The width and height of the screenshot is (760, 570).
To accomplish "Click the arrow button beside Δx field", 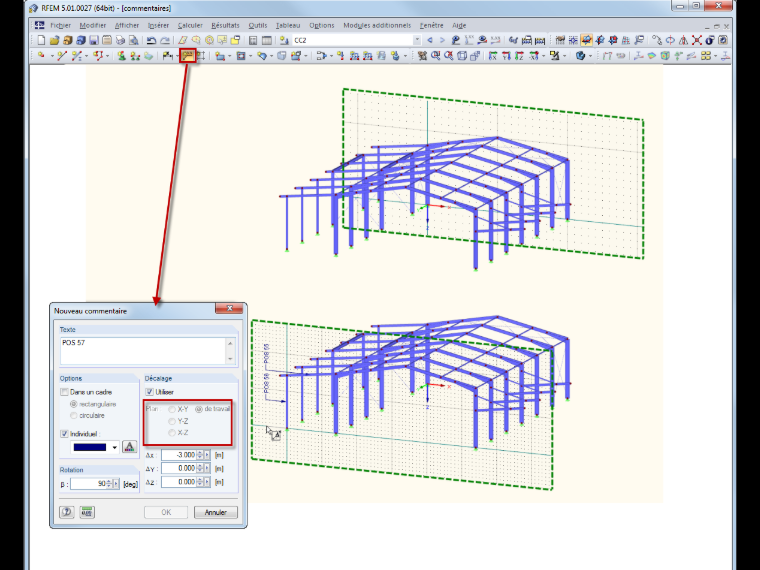I will click(x=207, y=455).
